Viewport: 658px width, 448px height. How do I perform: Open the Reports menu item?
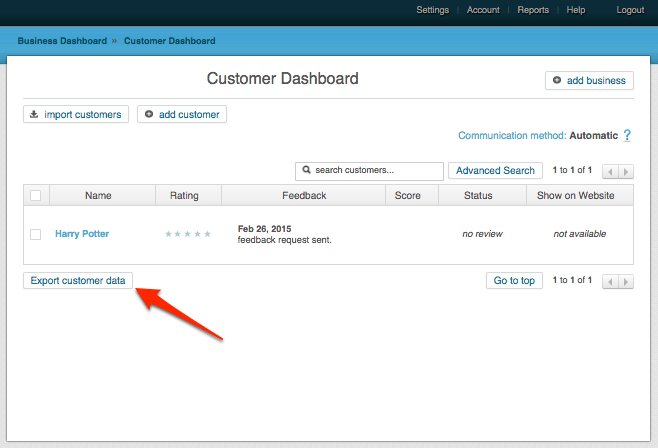tap(533, 10)
